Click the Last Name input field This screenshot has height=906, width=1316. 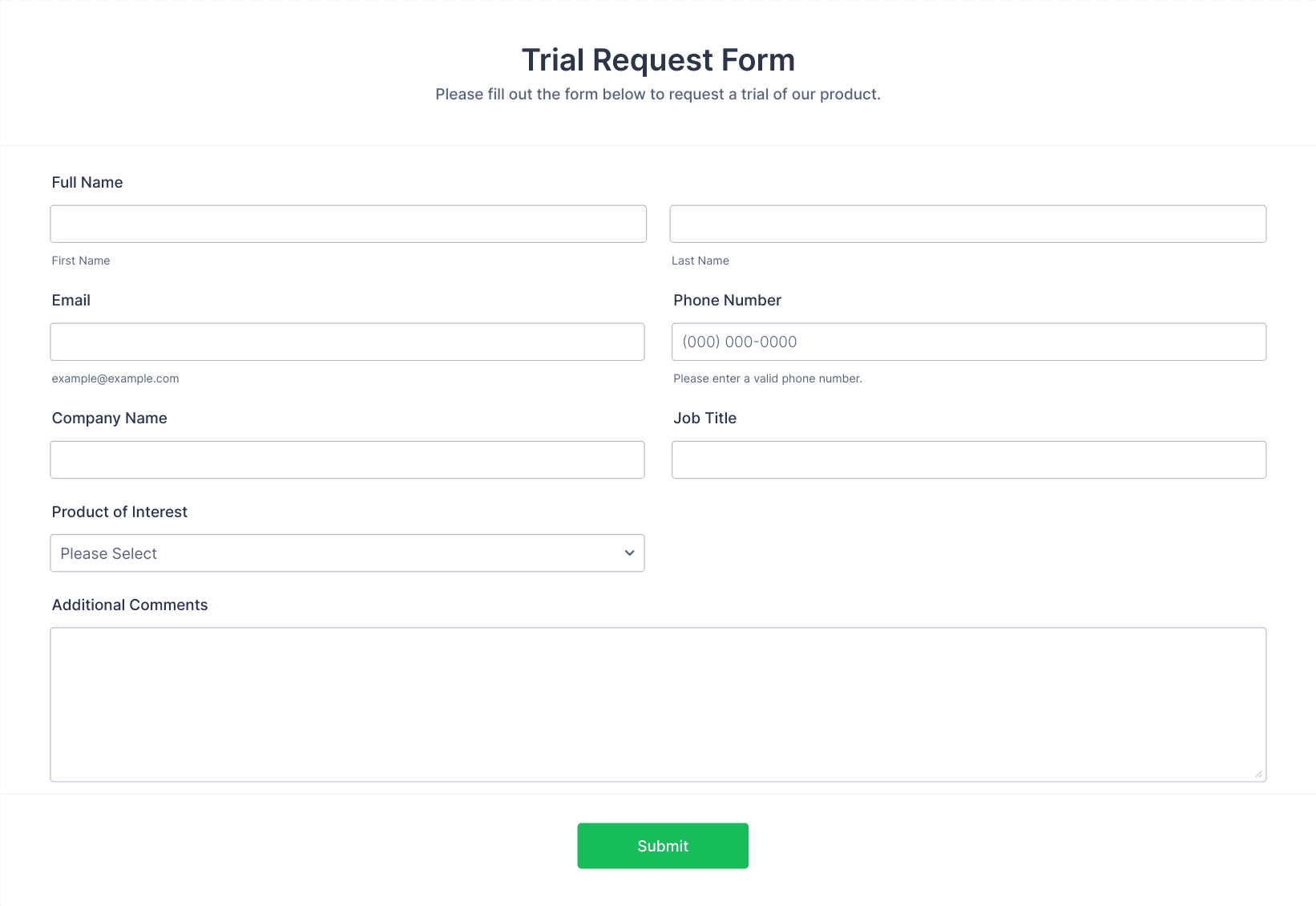click(x=968, y=224)
